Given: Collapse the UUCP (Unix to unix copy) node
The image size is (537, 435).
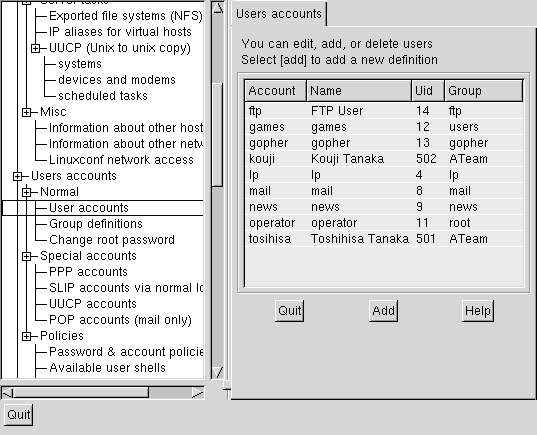Looking at the screenshot, I should 35,49.
